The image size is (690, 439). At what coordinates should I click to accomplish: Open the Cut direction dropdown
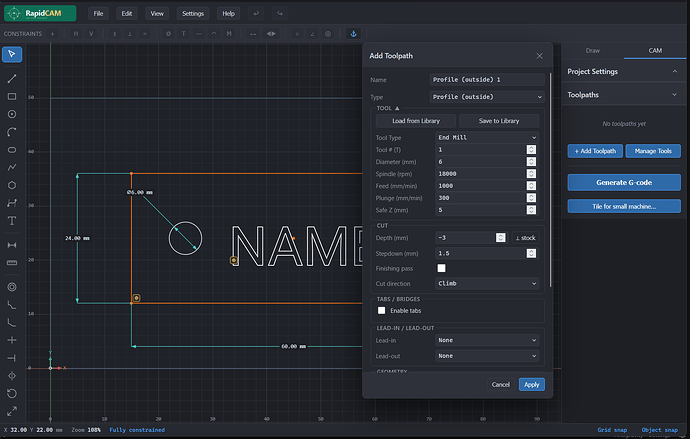(487, 283)
